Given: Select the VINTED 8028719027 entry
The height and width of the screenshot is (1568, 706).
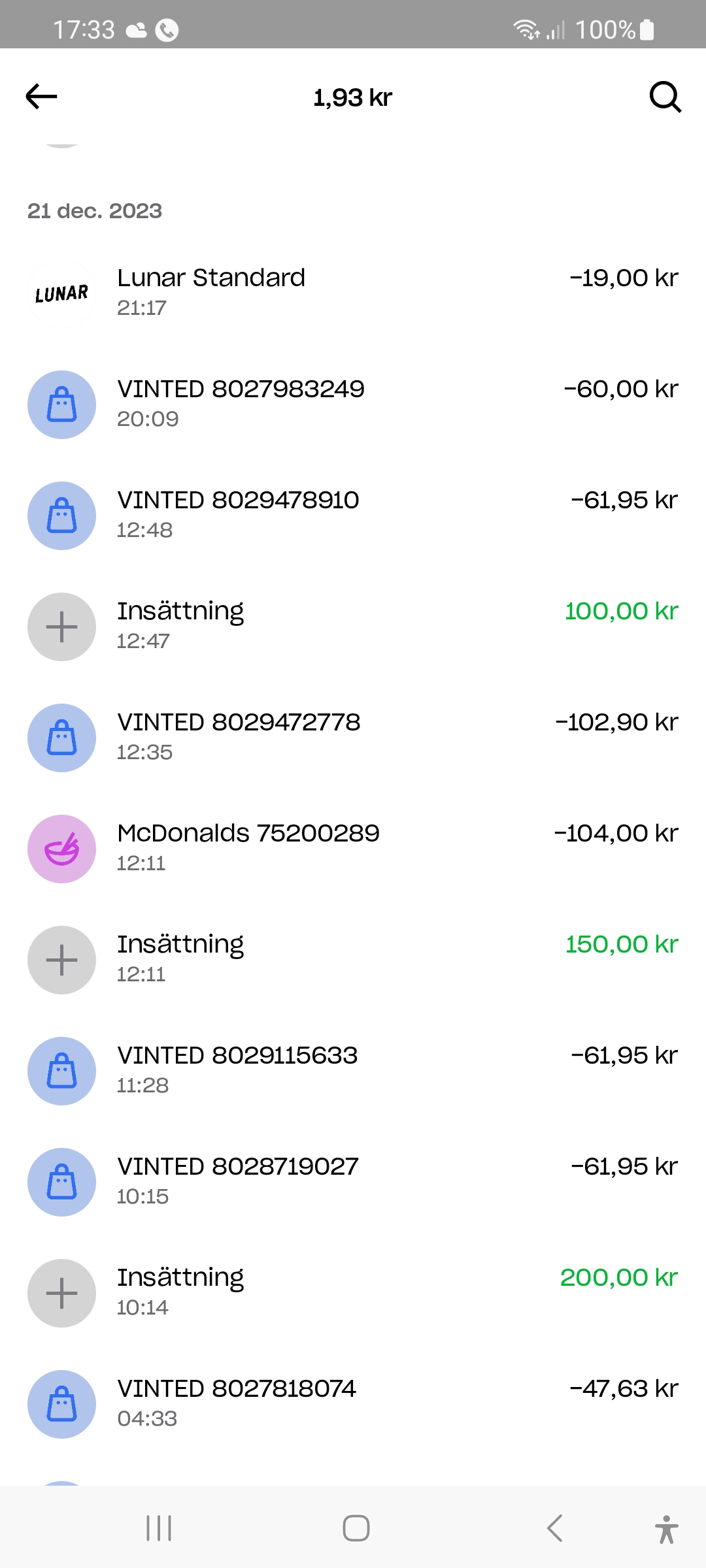Looking at the screenshot, I should click(353, 1181).
